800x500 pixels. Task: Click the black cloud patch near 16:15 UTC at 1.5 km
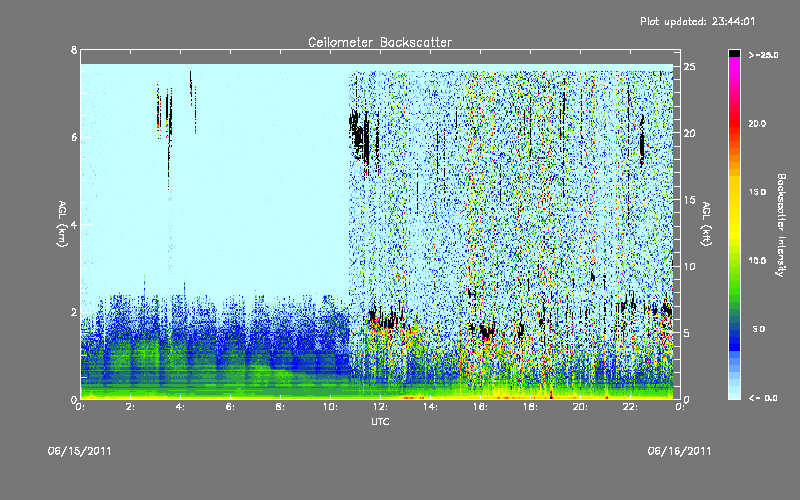(487, 333)
